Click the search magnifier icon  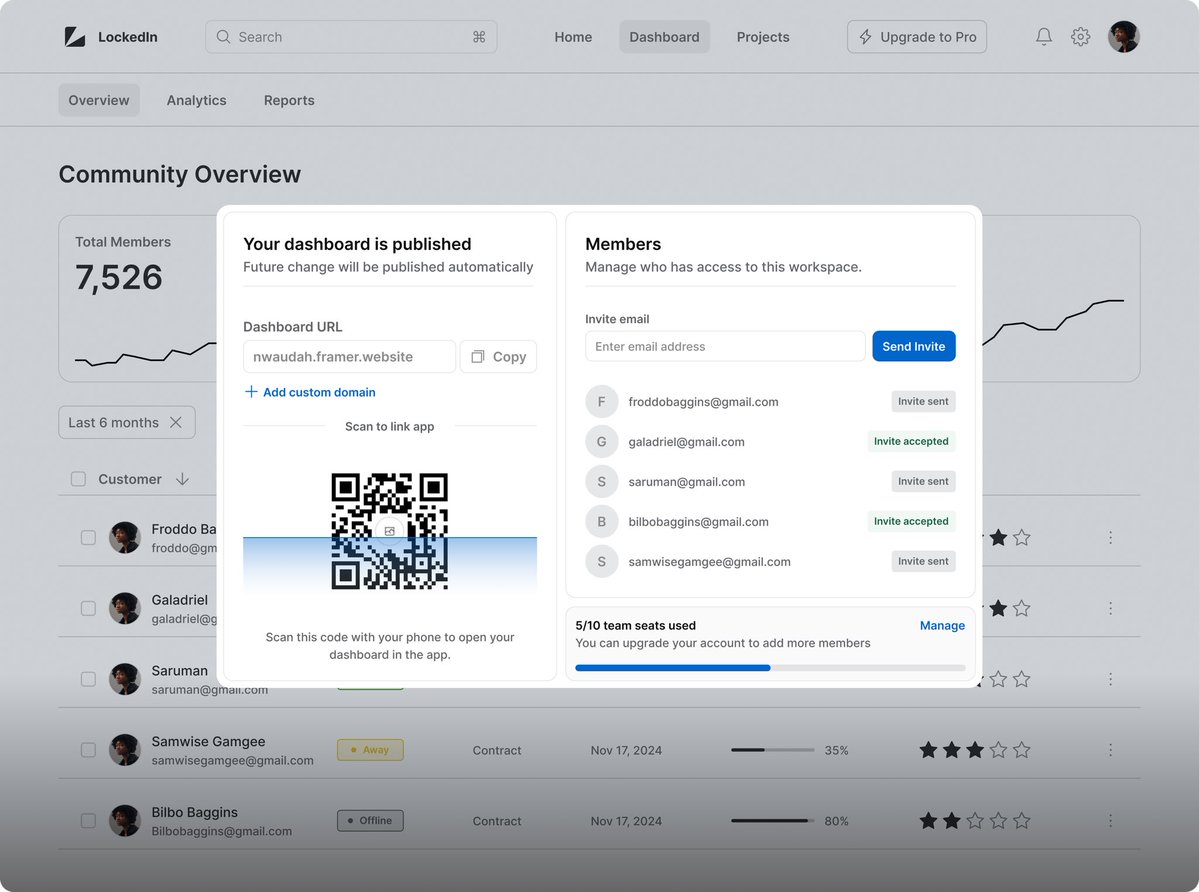(223, 37)
